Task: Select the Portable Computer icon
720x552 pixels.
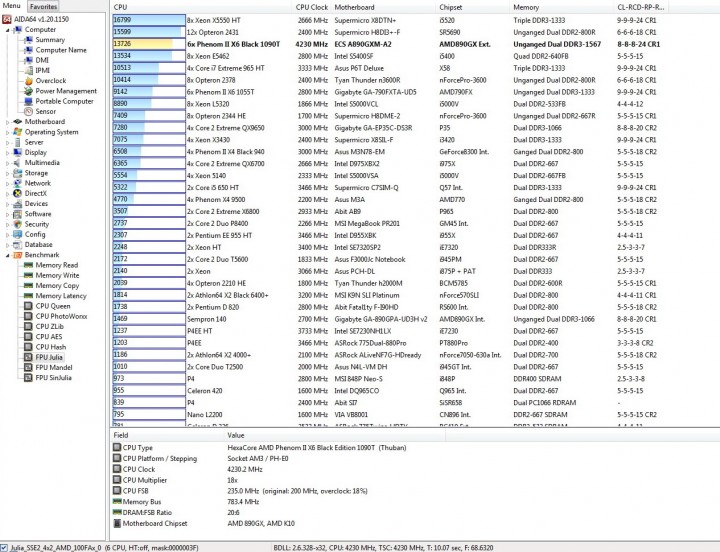Action: pyautogui.click(x=28, y=101)
